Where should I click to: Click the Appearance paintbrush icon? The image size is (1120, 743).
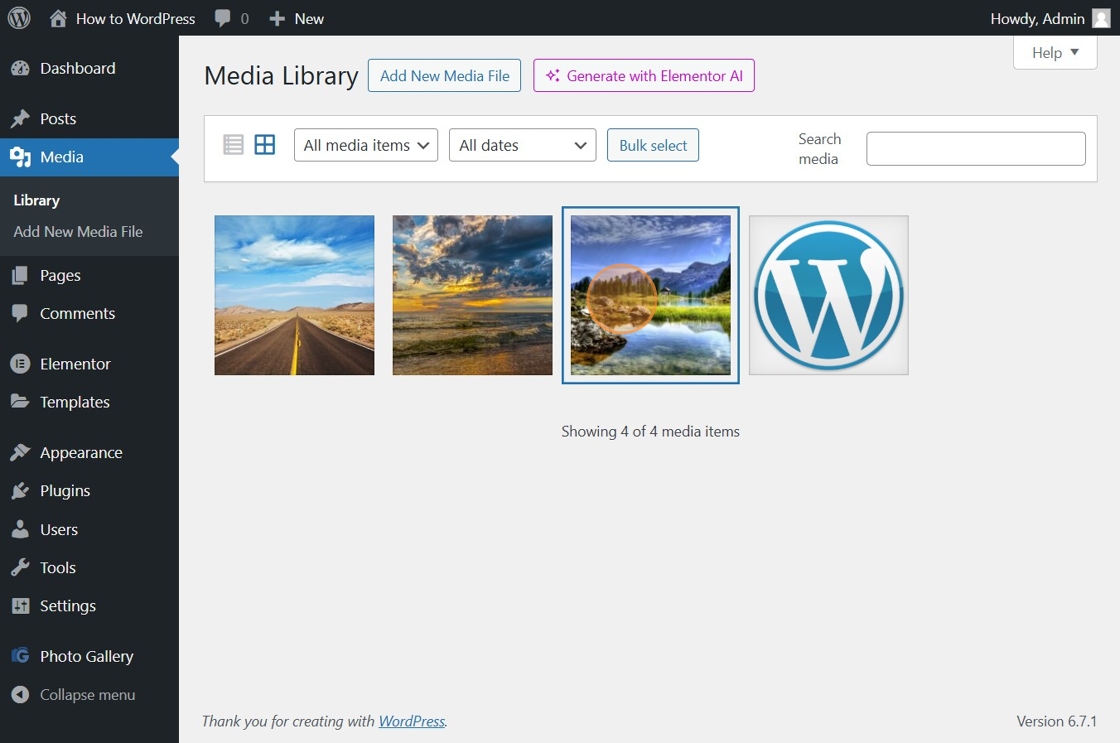coord(20,452)
